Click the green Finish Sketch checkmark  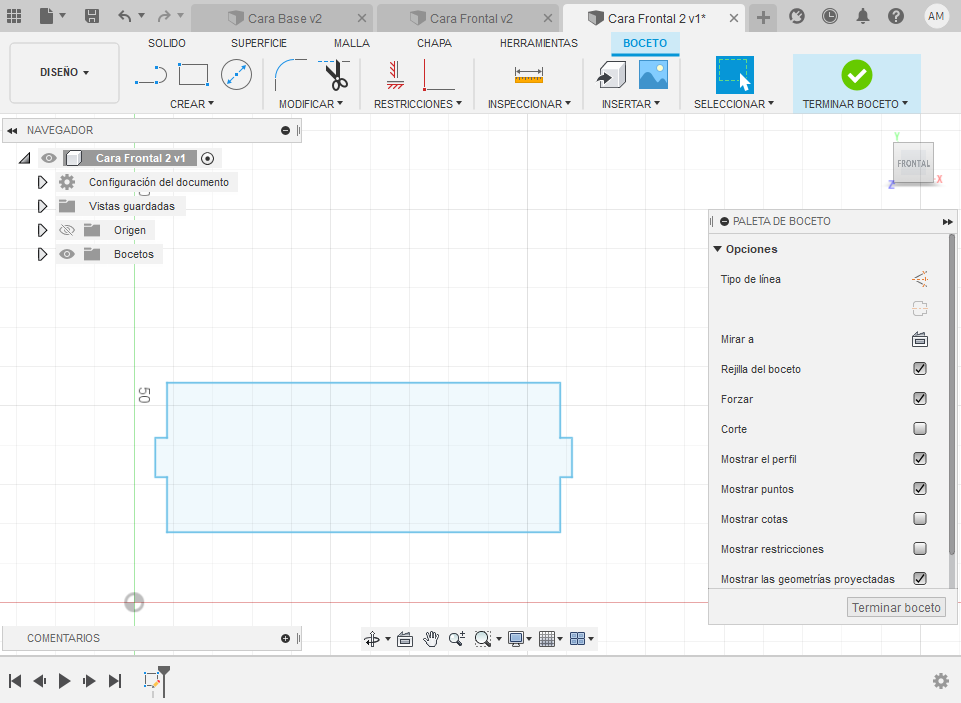coord(857,75)
